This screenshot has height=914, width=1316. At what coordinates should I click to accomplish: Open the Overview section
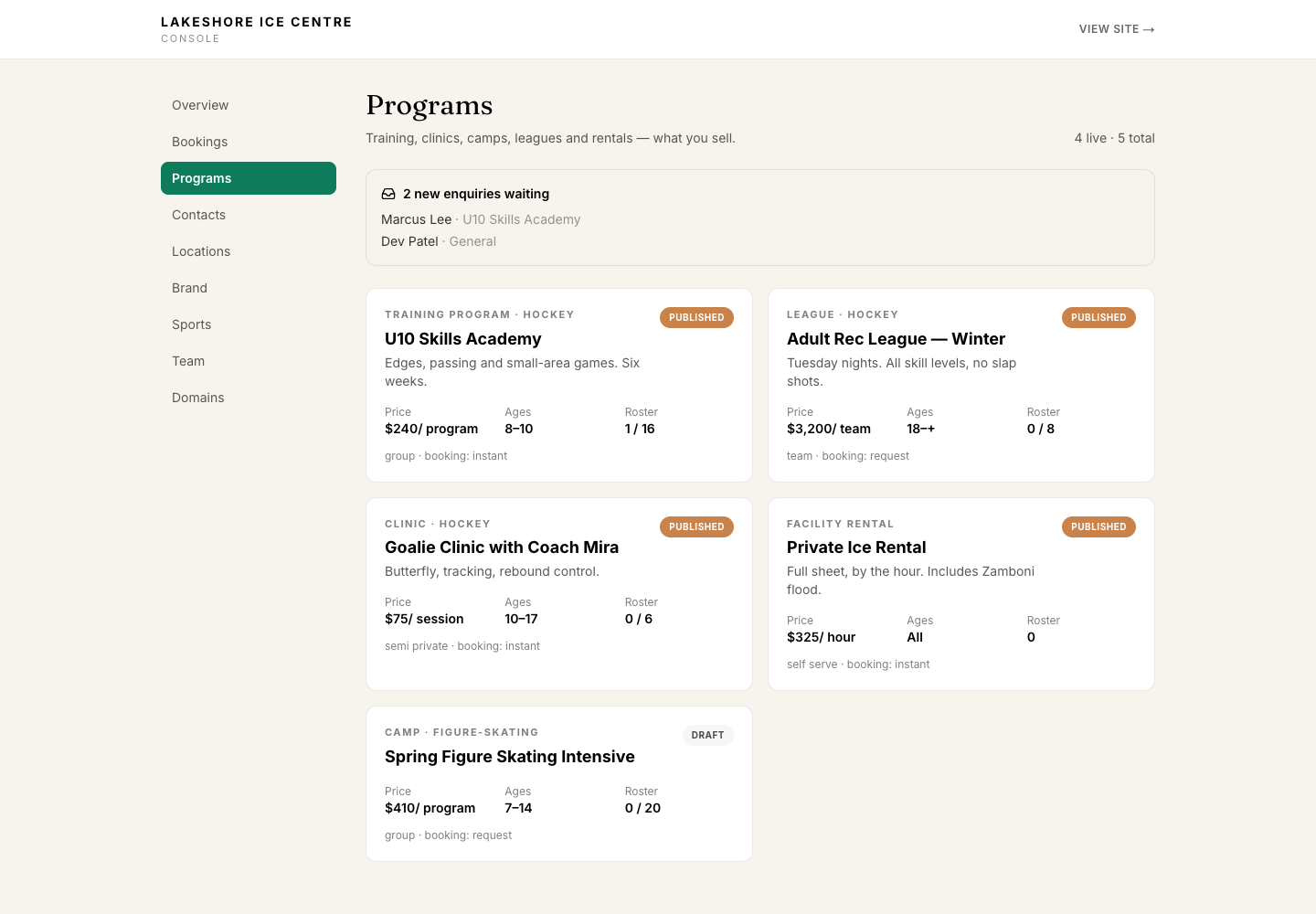pos(249,105)
